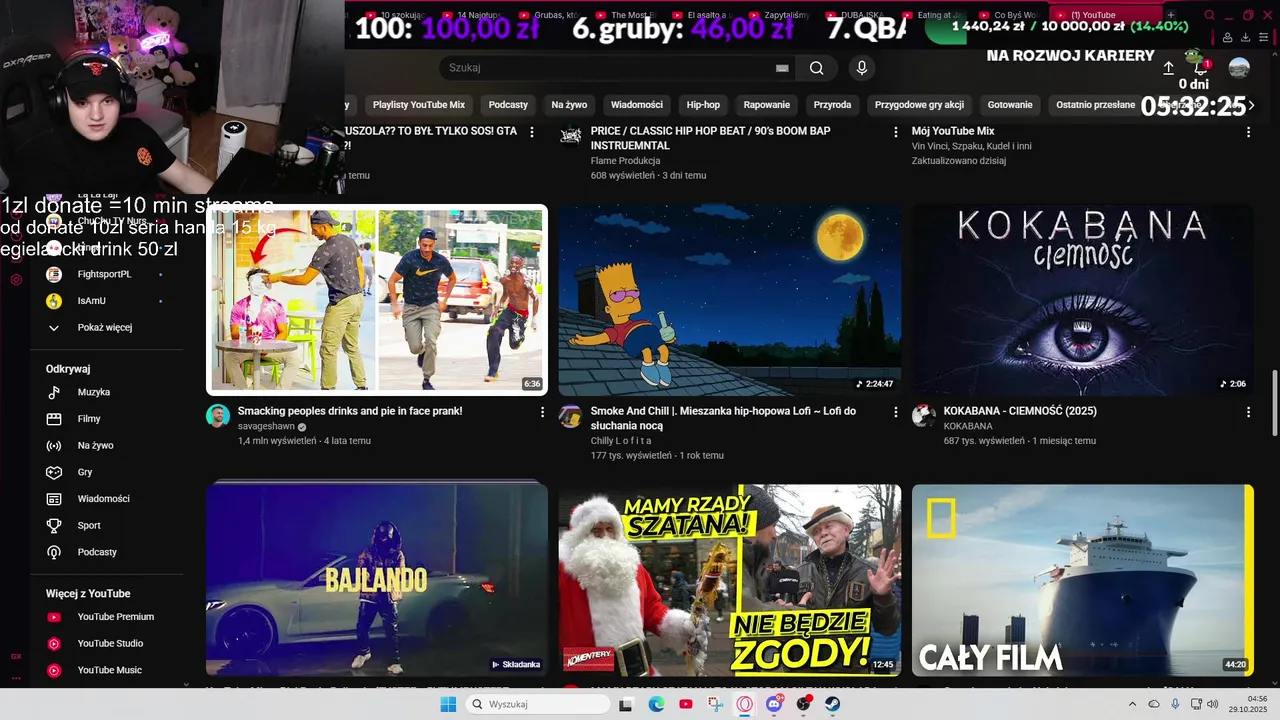Click the YouTube search magnifier button
The image size is (1280, 720).
coord(817,68)
